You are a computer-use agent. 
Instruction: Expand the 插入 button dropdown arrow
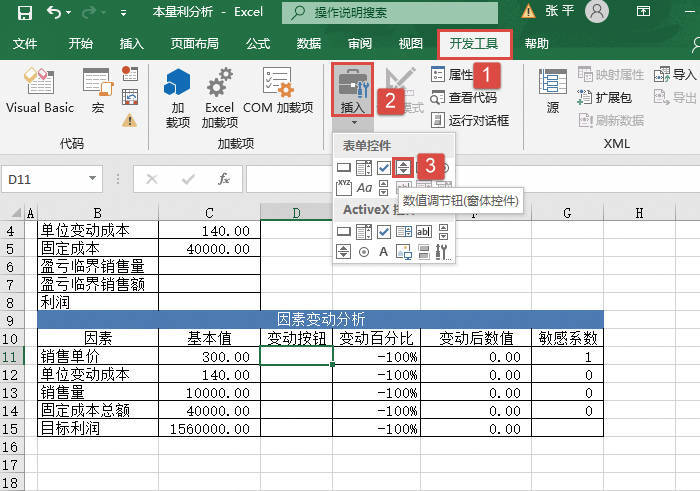pos(354,122)
